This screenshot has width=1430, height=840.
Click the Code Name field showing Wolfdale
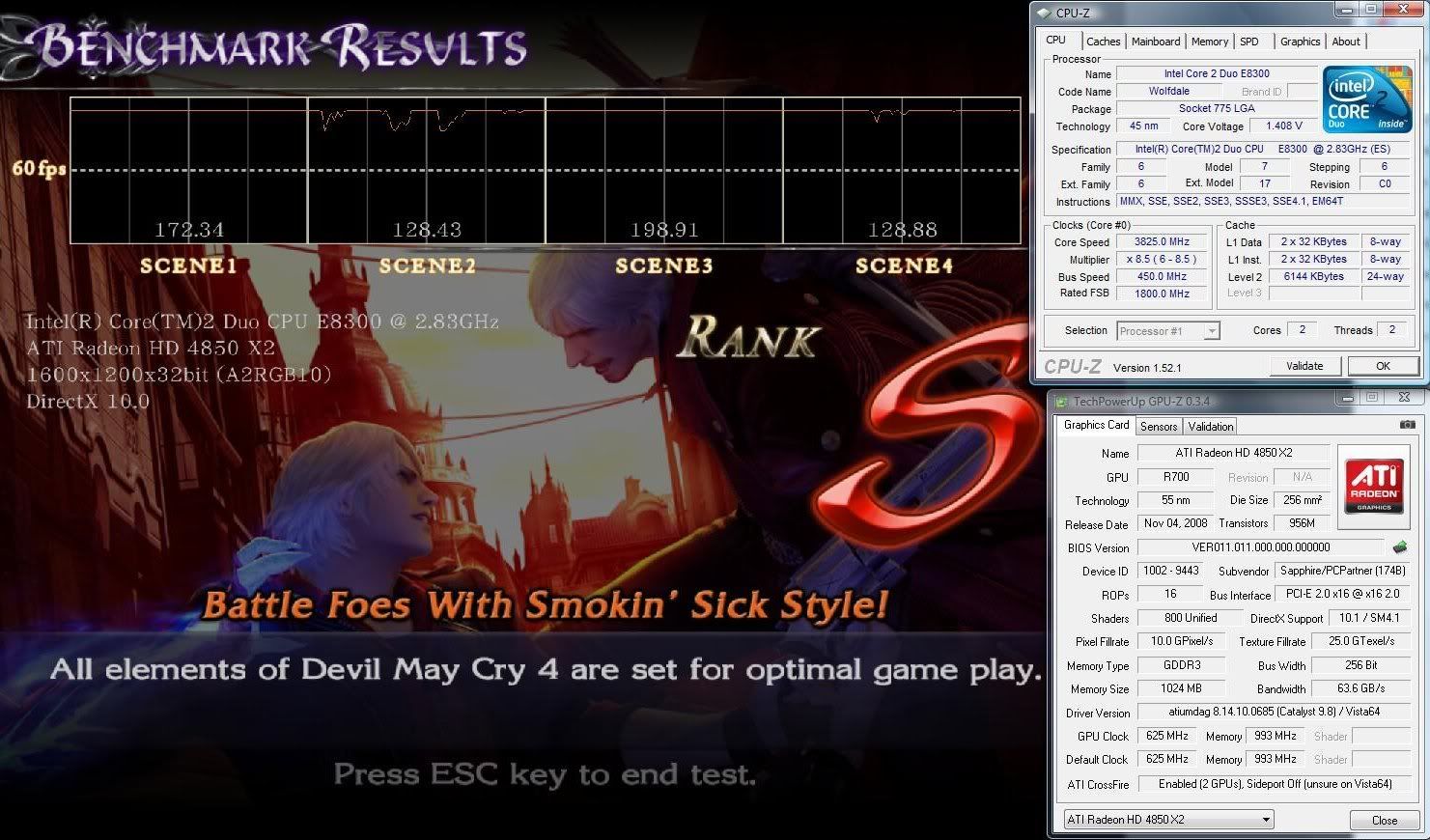coord(1169,91)
